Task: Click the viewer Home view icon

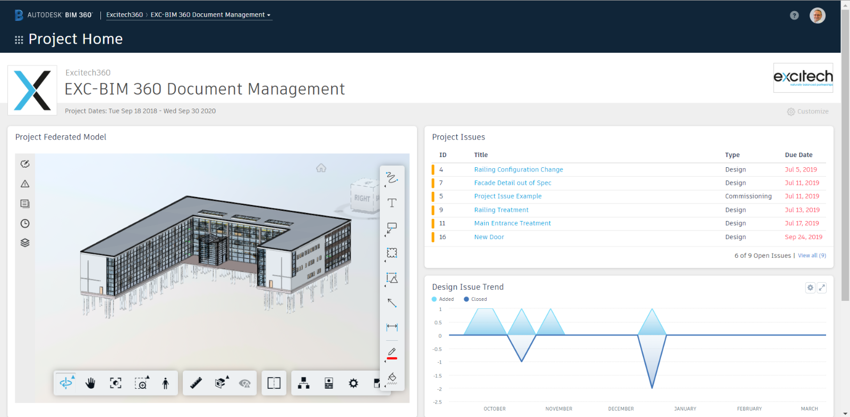Action: [321, 168]
